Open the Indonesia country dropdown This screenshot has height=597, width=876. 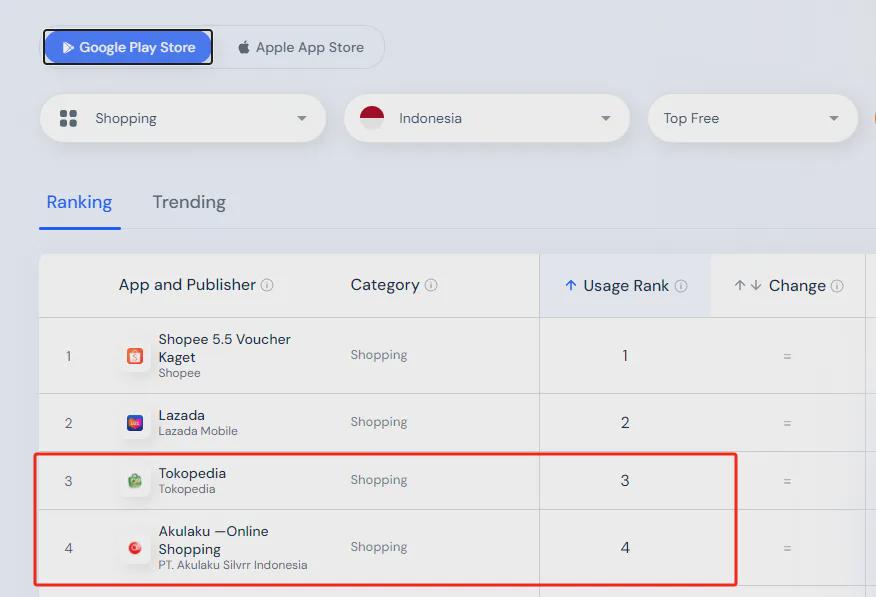tap(487, 118)
